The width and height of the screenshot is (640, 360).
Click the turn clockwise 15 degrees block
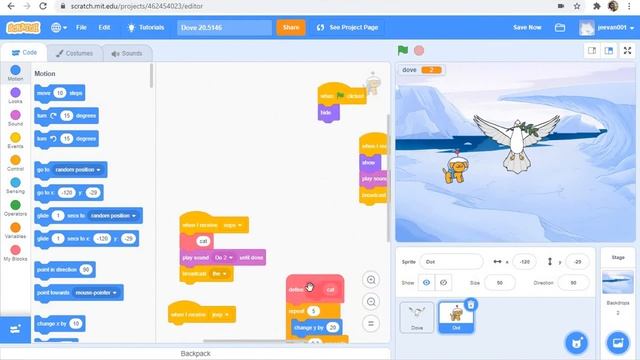[67, 116]
